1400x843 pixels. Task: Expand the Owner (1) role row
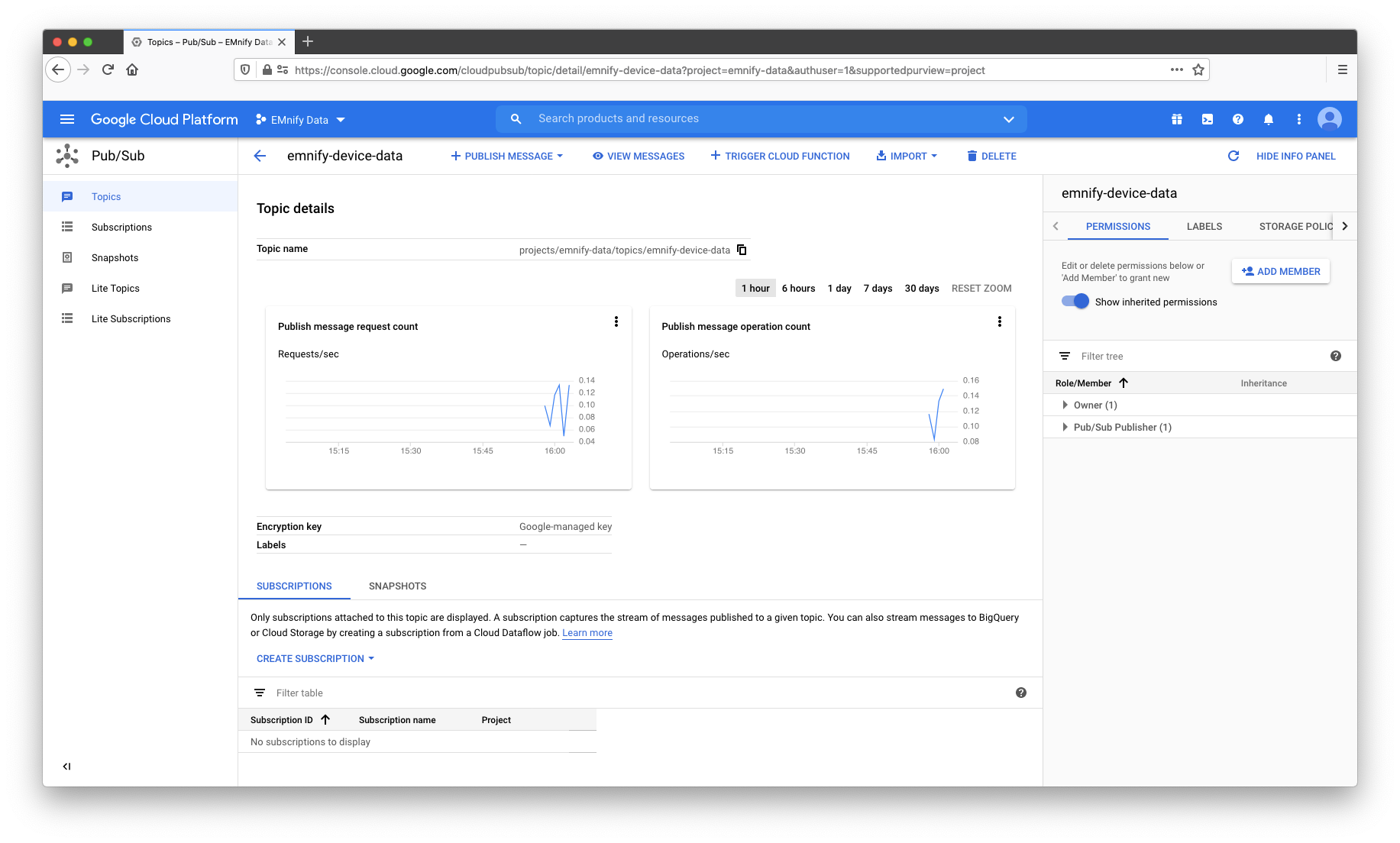1065,405
